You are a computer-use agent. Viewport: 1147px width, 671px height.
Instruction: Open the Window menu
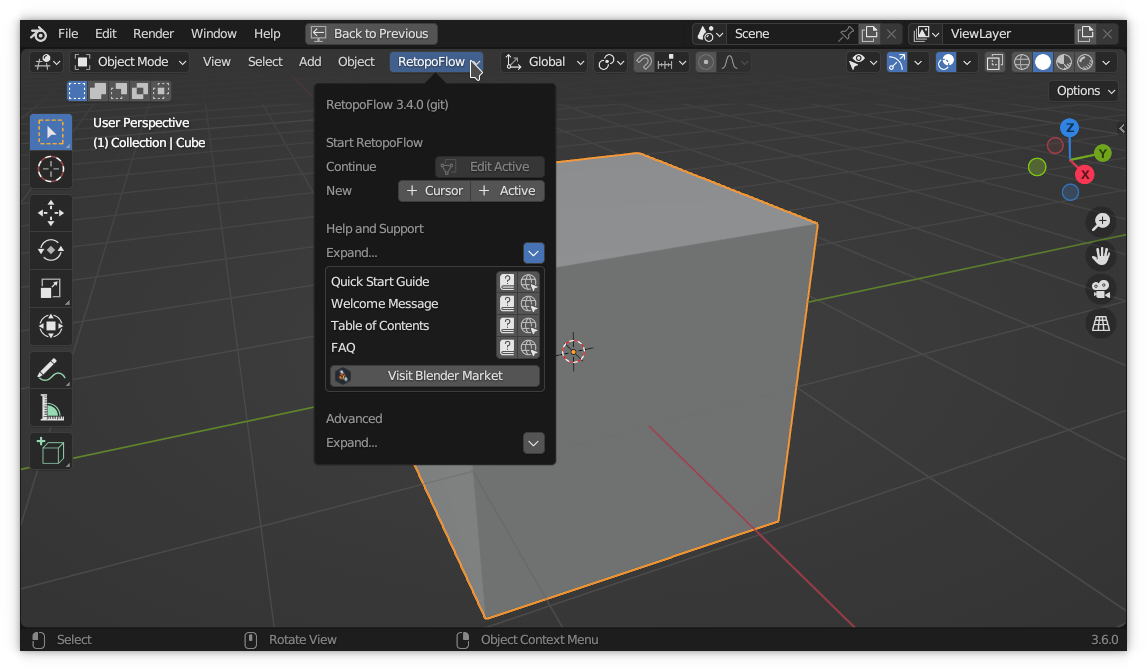tap(214, 34)
